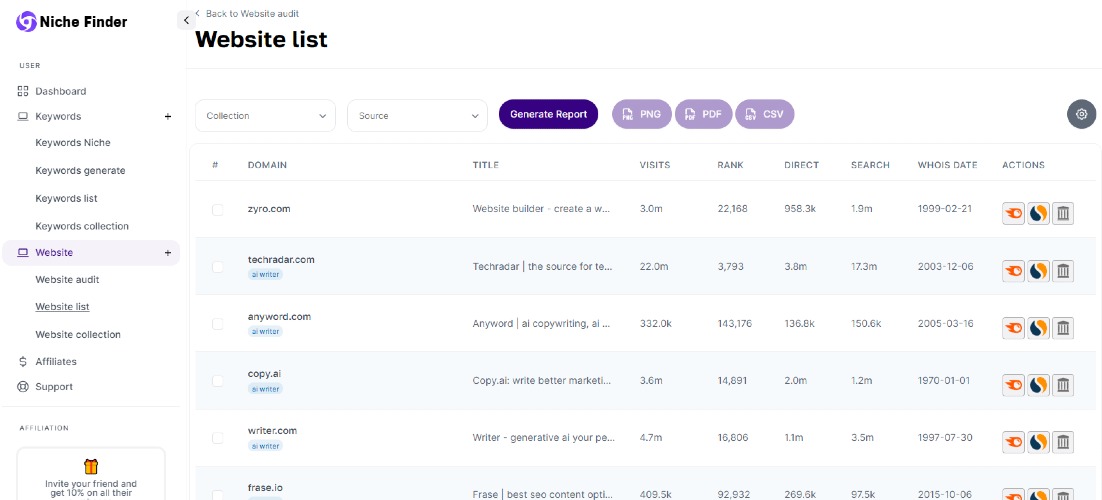Delete copy.ai using trash icon
Screen dimensions: 1102x500
[x=1063, y=384]
